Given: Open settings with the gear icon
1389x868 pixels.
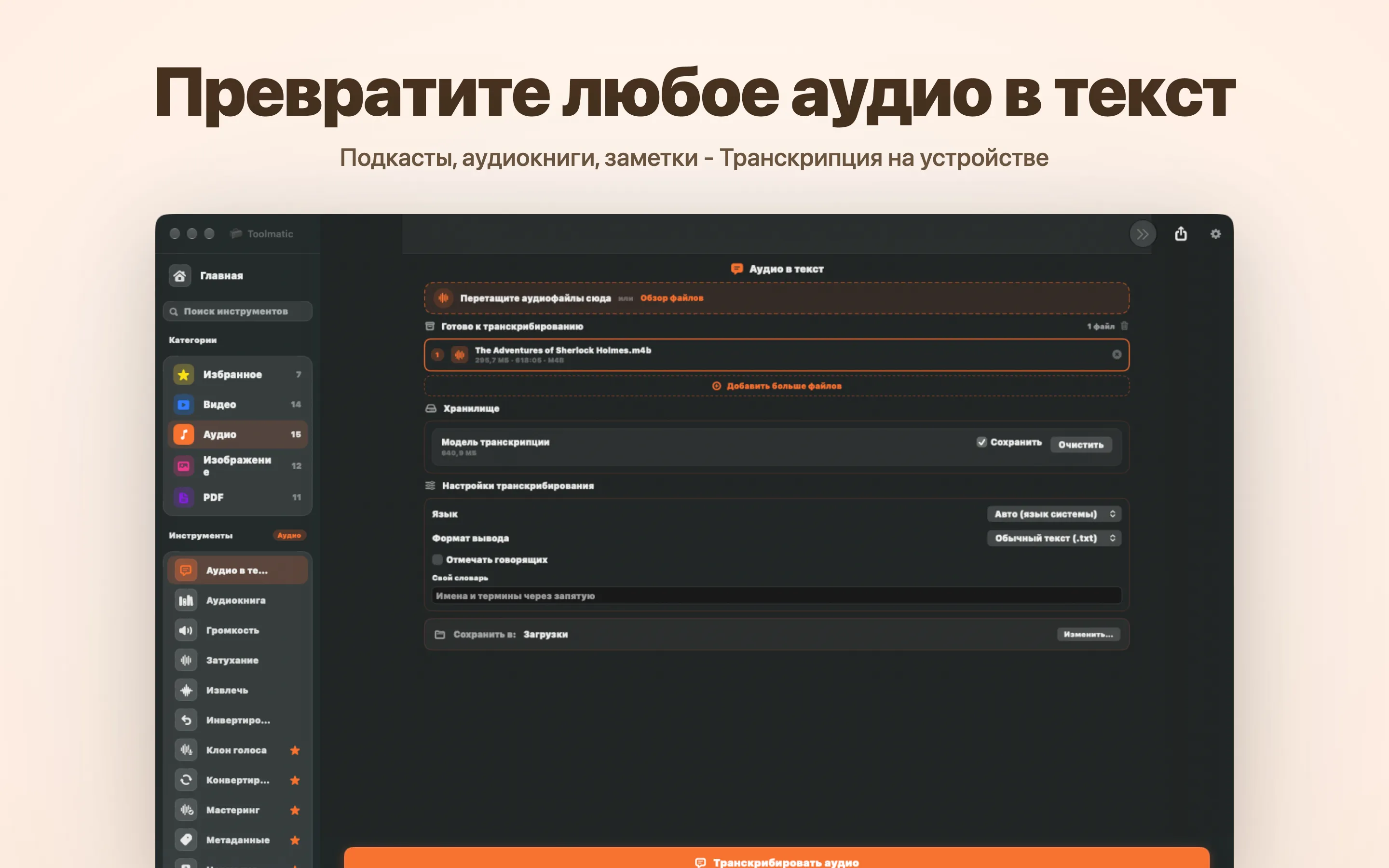Looking at the screenshot, I should tap(1216, 234).
